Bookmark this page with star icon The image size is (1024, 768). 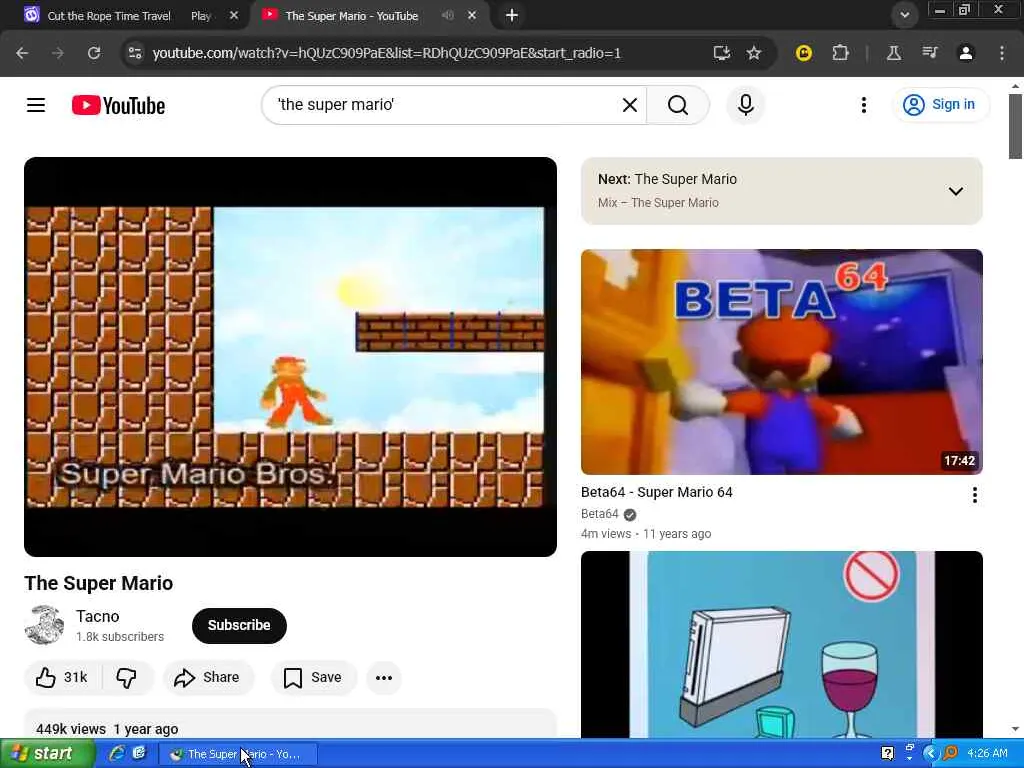[754, 53]
